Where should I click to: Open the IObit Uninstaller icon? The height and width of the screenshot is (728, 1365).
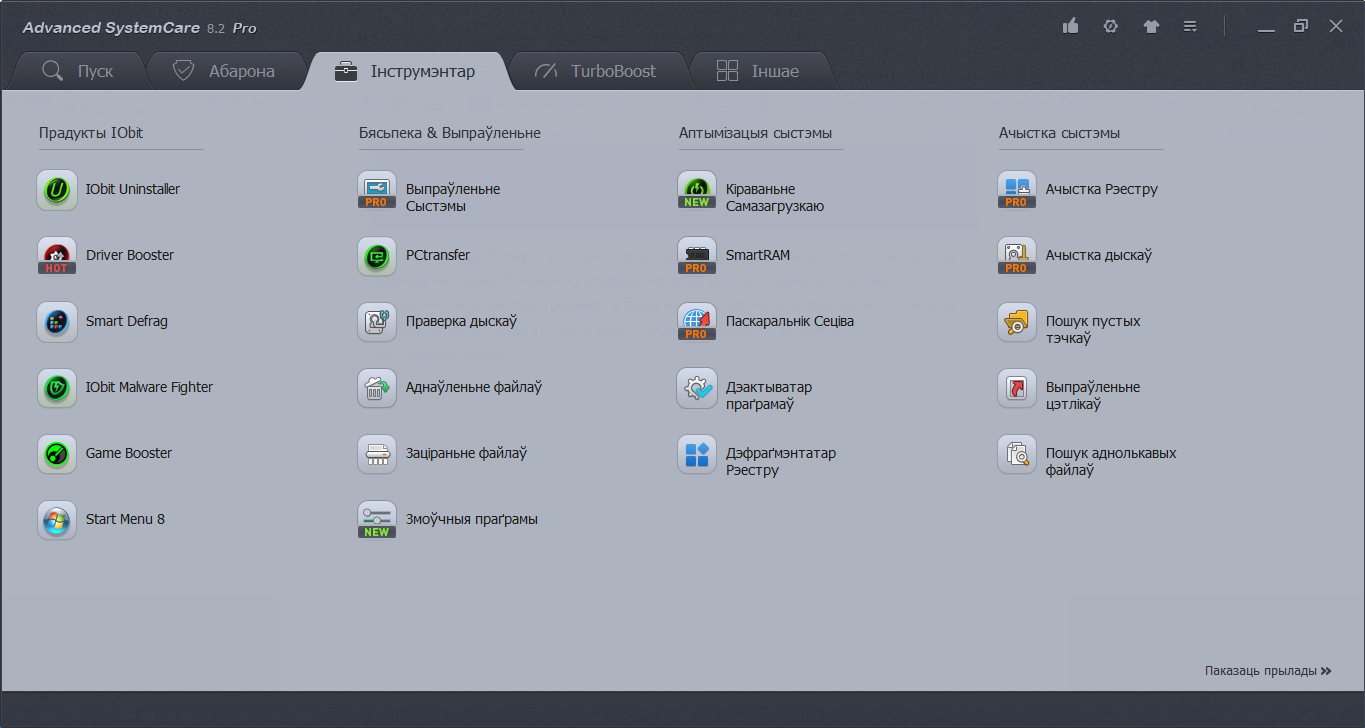57,190
